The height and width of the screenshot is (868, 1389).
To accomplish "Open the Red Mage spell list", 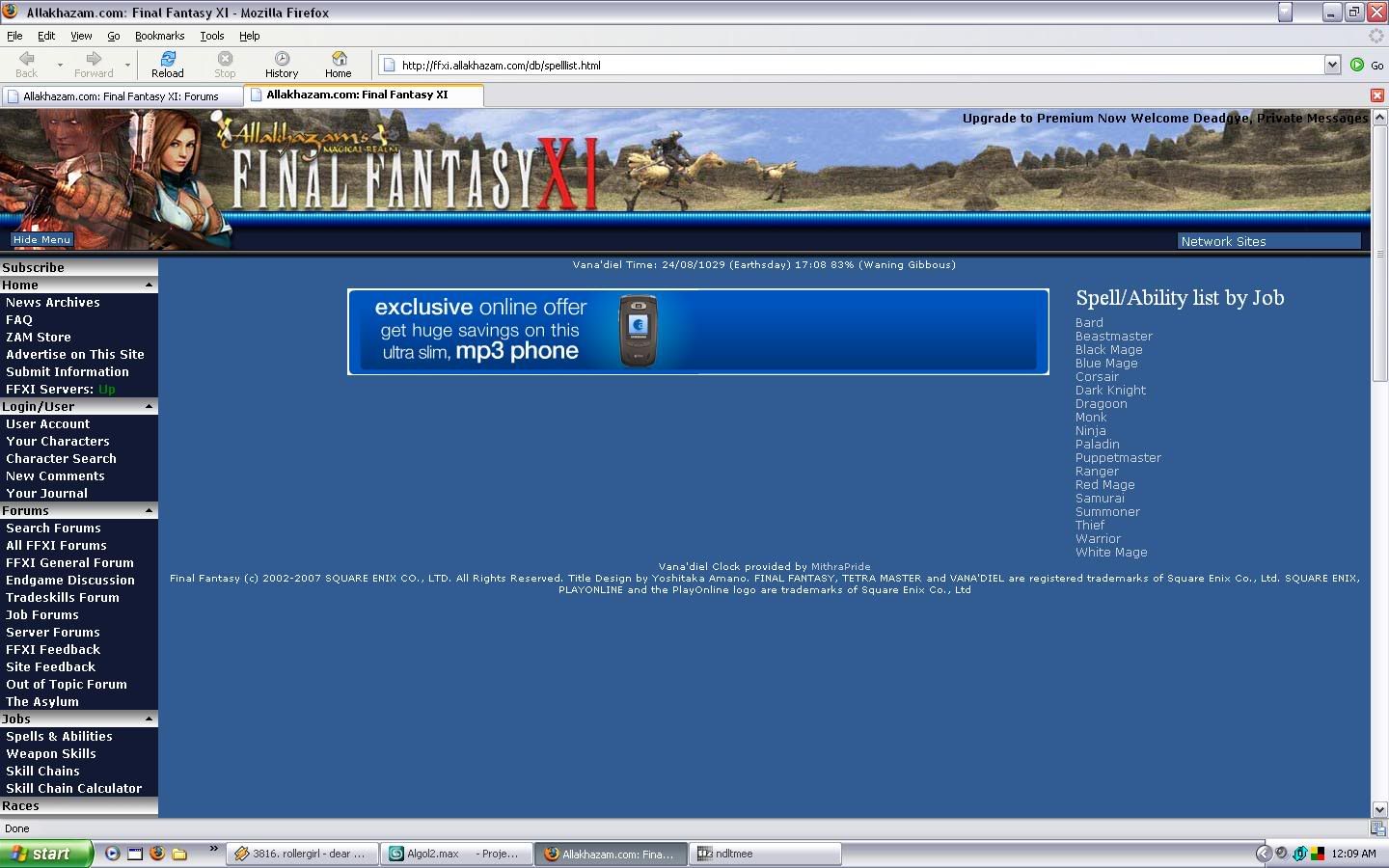I will 1105,485.
